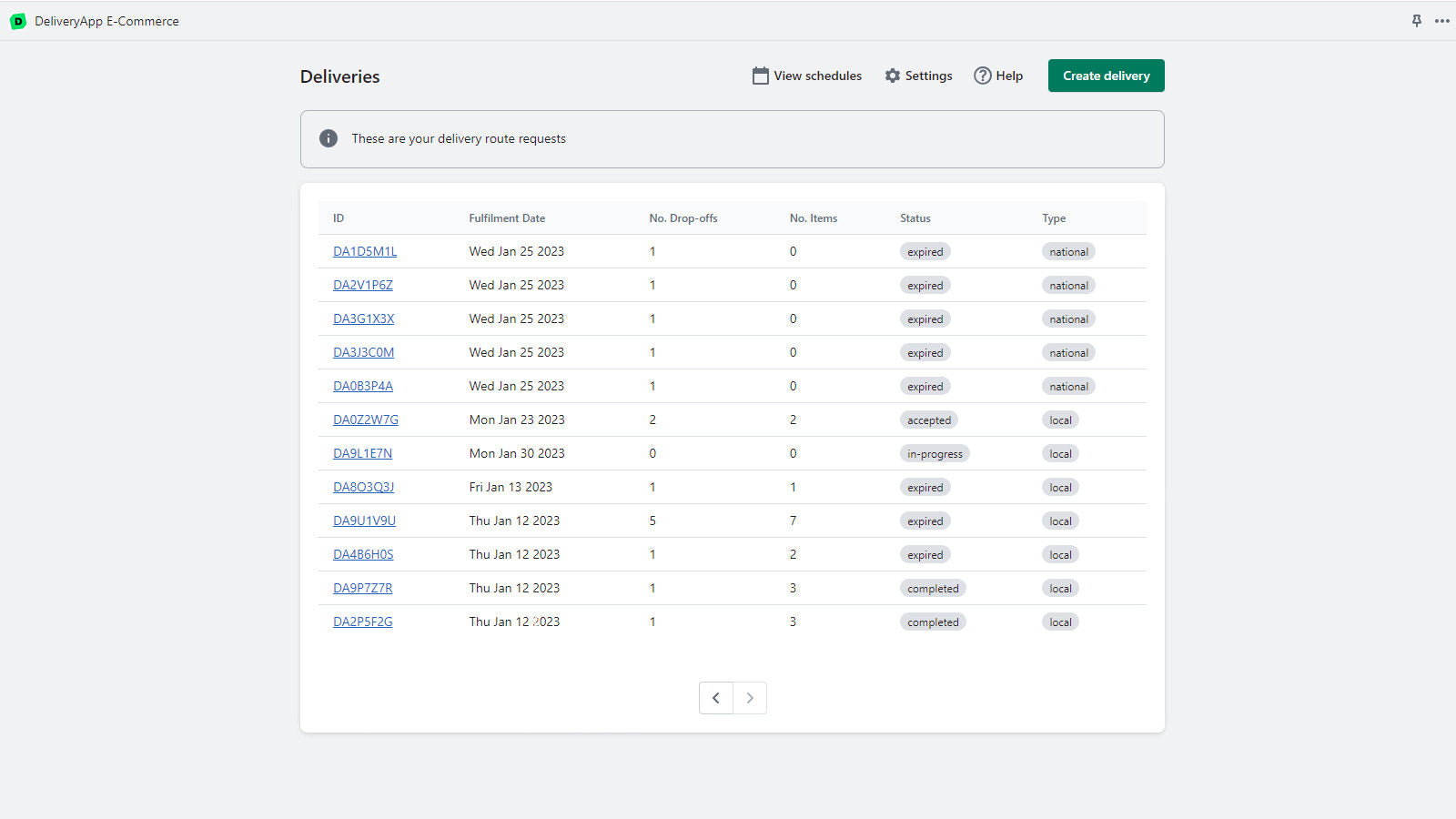
Task: Click the Type column header
Action: point(1054,218)
